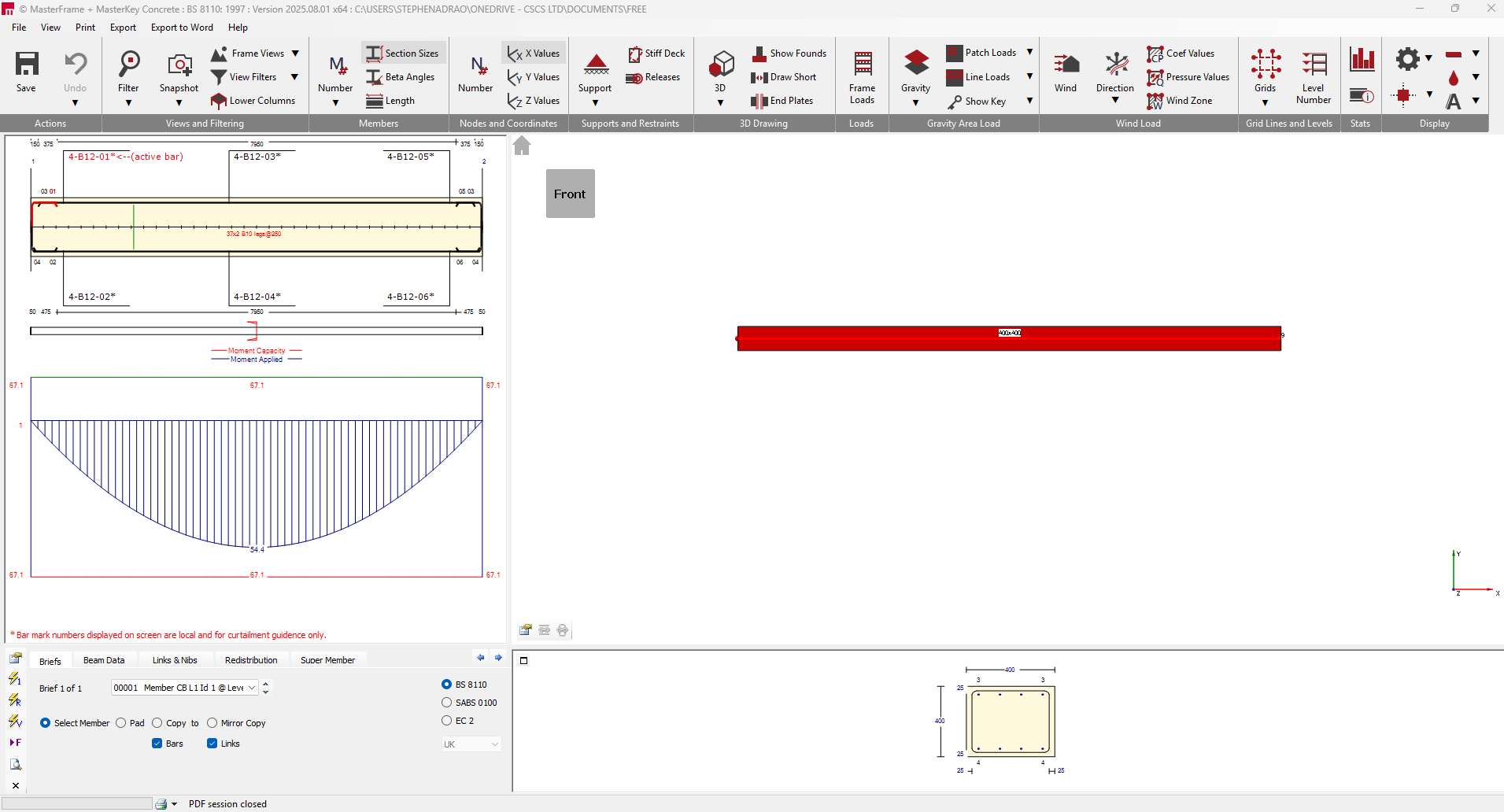The image size is (1504, 812).
Task: Open the Patch Loads dropdown arrow
Action: tap(1029, 52)
